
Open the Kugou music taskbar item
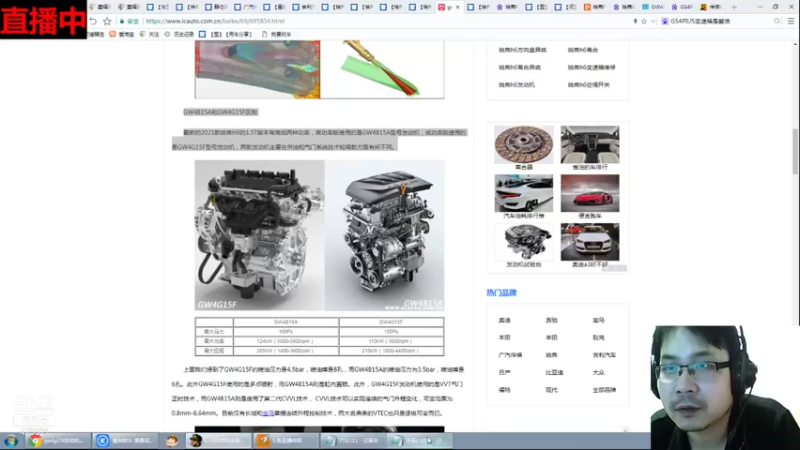pos(126,441)
